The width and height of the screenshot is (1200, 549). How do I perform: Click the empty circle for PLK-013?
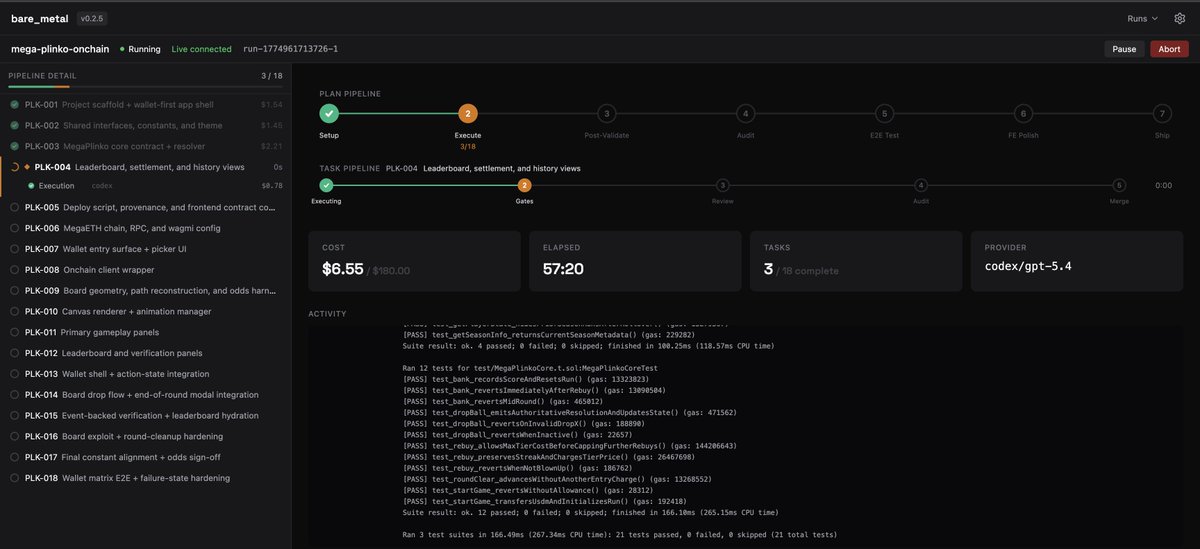coord(15,373)
